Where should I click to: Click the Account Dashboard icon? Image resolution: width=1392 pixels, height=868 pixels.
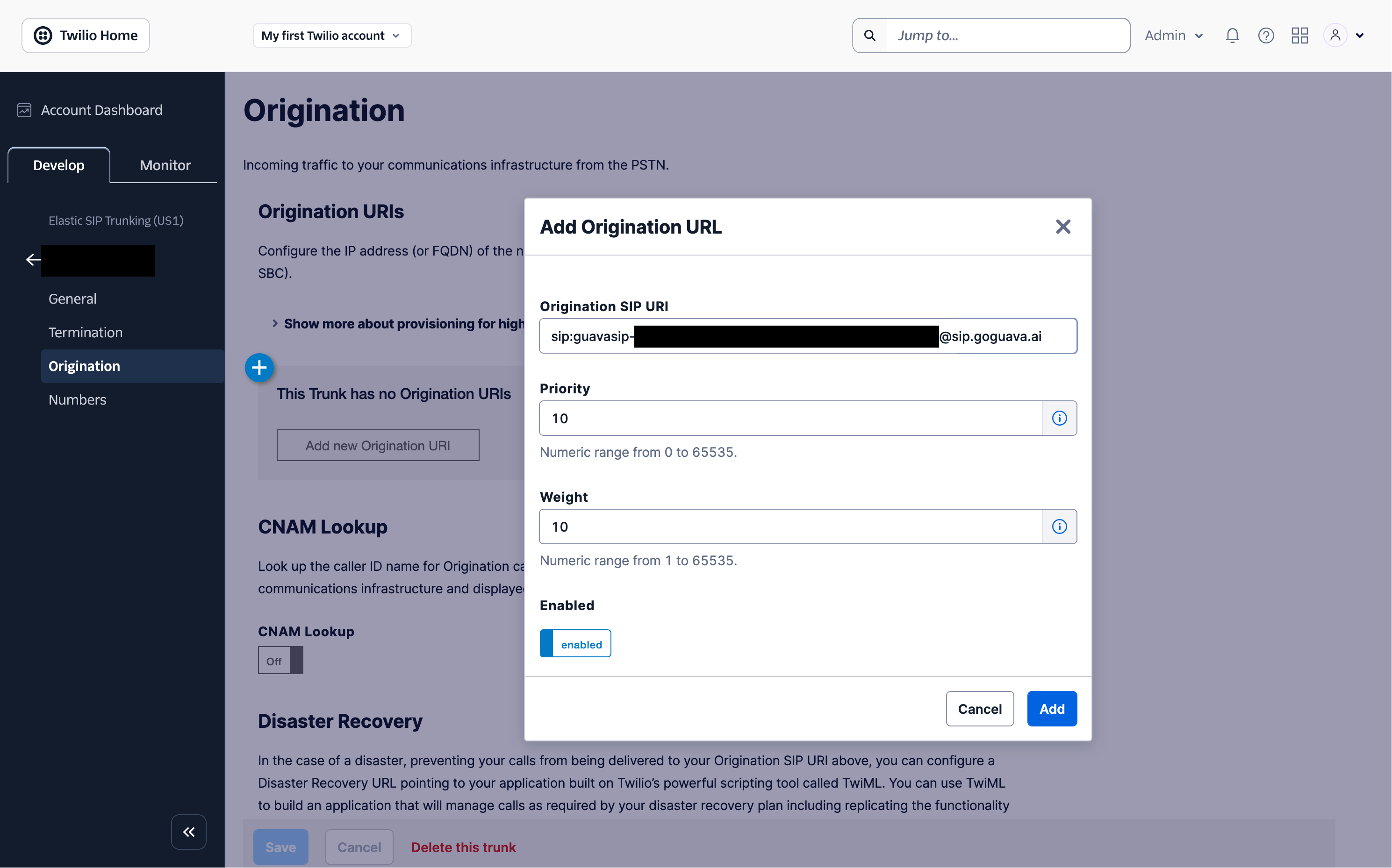coord(24,110)
